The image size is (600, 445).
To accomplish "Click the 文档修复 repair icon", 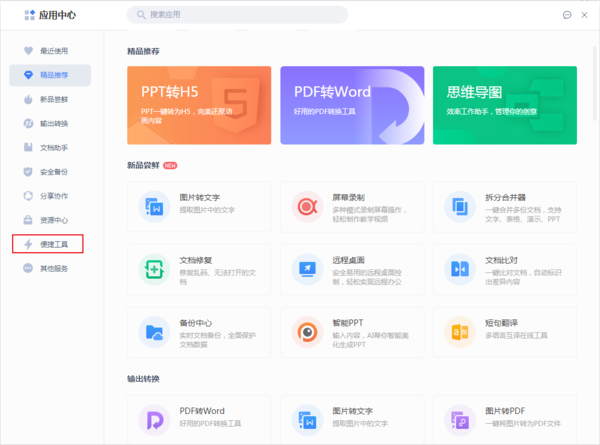I will [155, 269].
